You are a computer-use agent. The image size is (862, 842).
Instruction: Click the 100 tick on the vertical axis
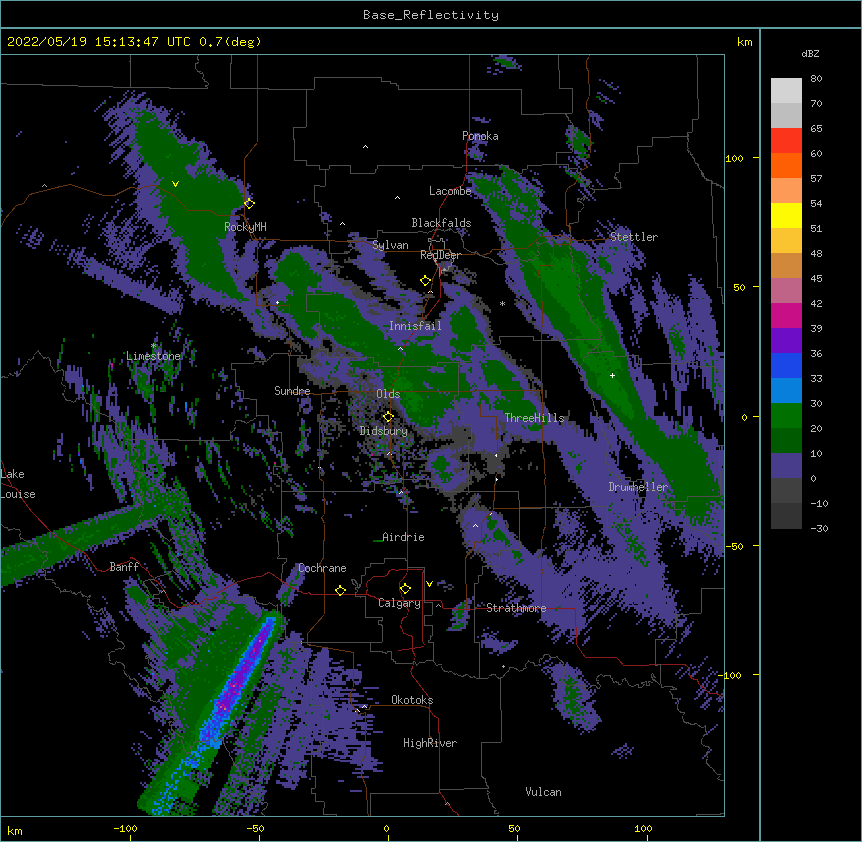click(734, 158)
